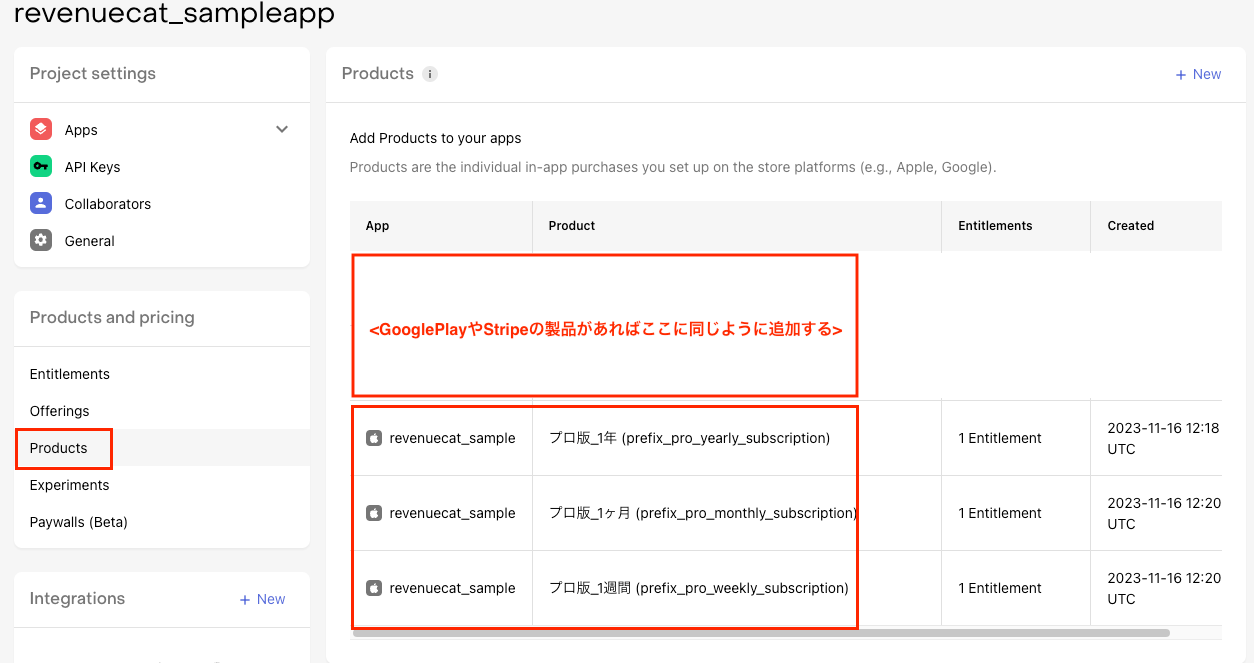The width and height of the screenshot is (1254, 663).
Task: Click the revenuecat_sampleapp project title
Action: pos(174,13)
